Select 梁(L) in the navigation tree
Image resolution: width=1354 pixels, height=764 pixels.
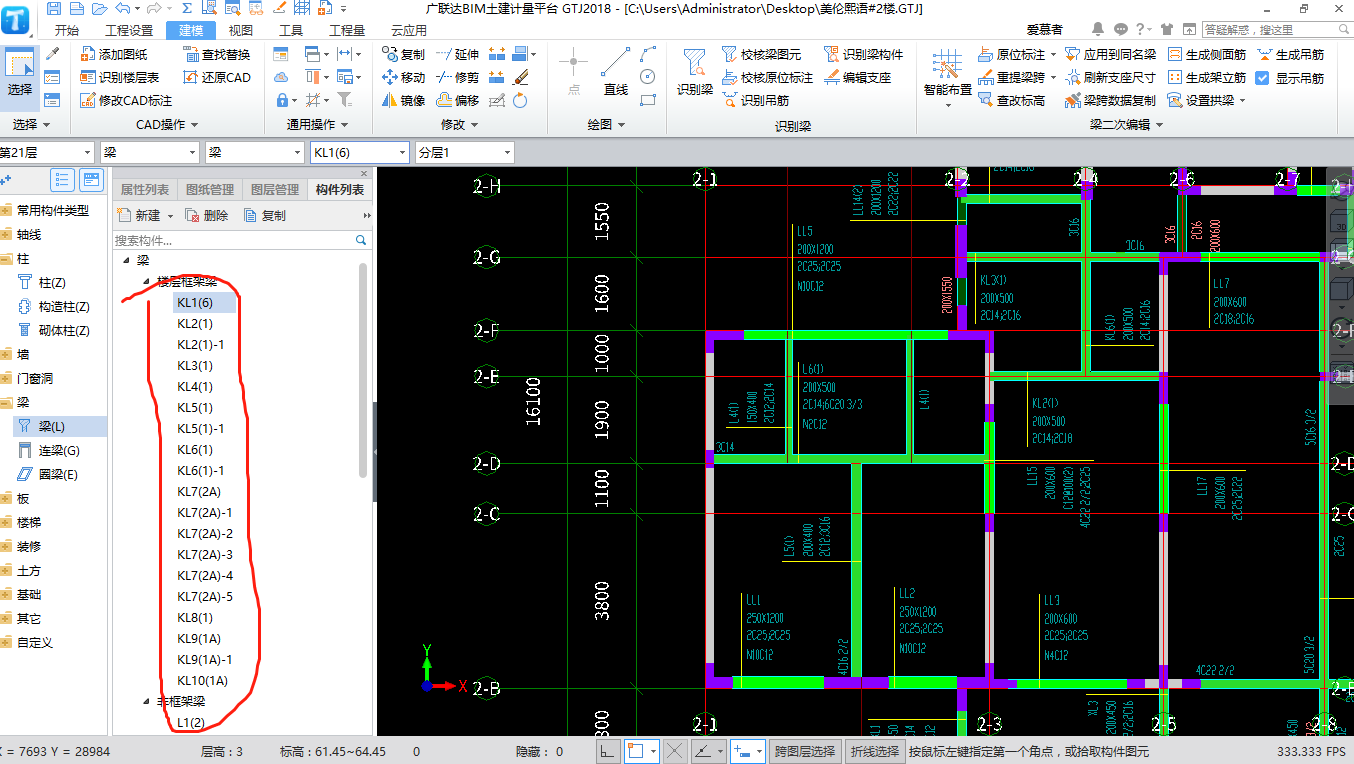(x=53, y=426)
